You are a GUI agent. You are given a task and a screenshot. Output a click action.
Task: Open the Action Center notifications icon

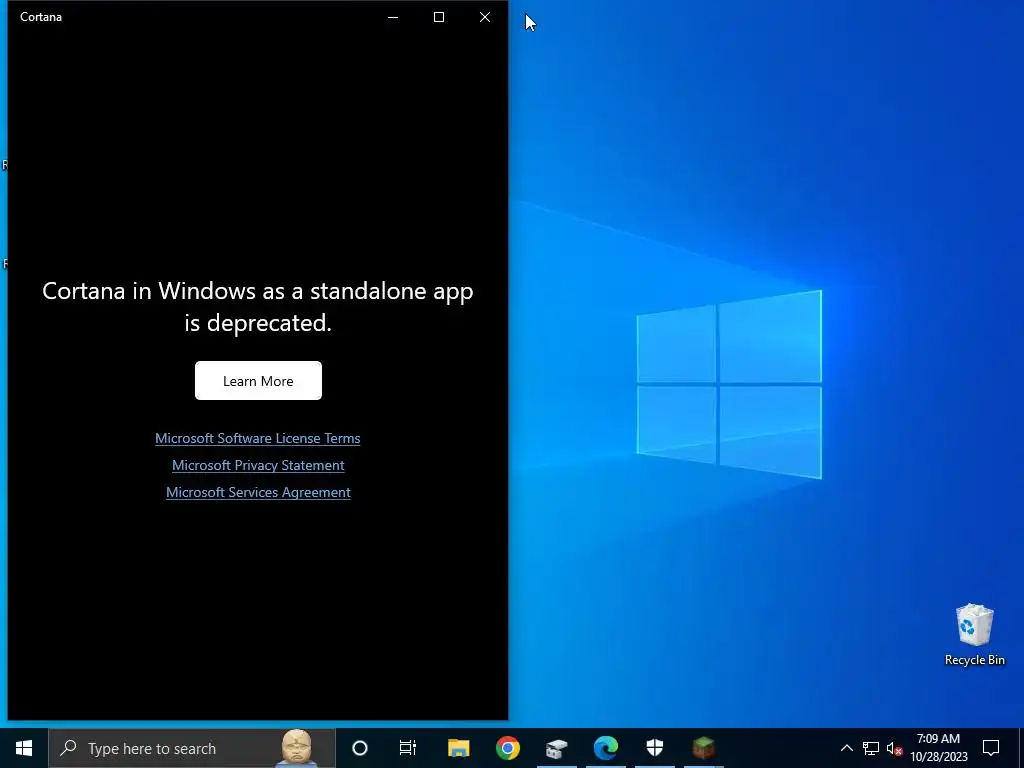point(991,748)
